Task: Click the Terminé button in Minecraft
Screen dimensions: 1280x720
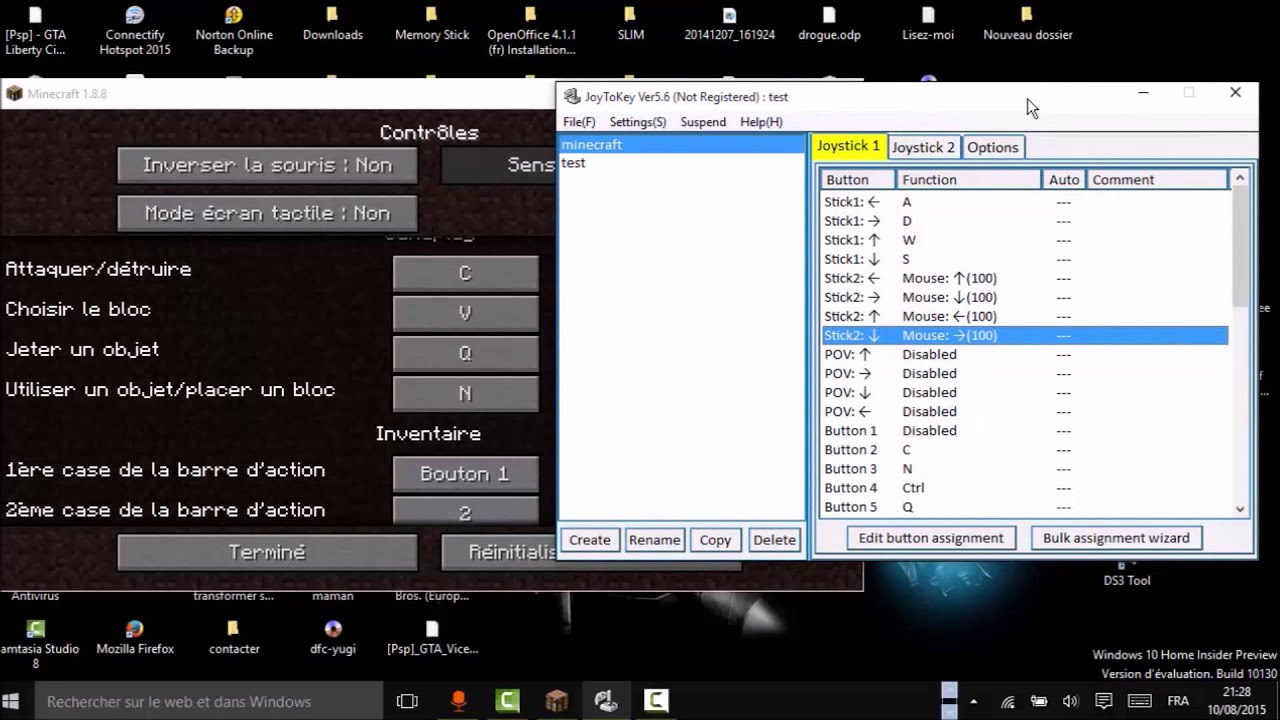Action: 267,552
